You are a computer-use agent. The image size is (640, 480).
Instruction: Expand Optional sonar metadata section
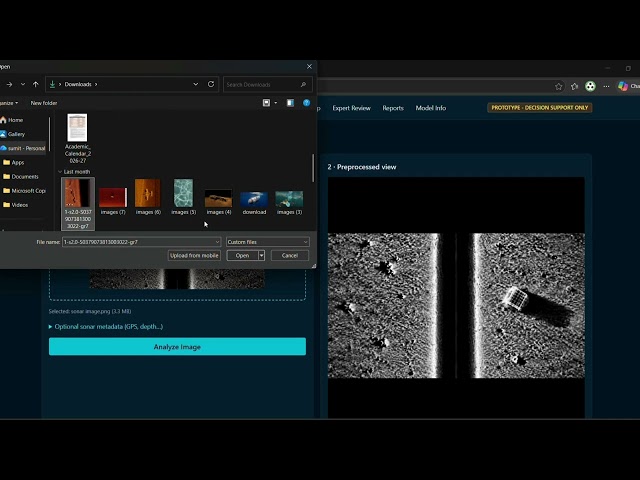coord(106,327)
